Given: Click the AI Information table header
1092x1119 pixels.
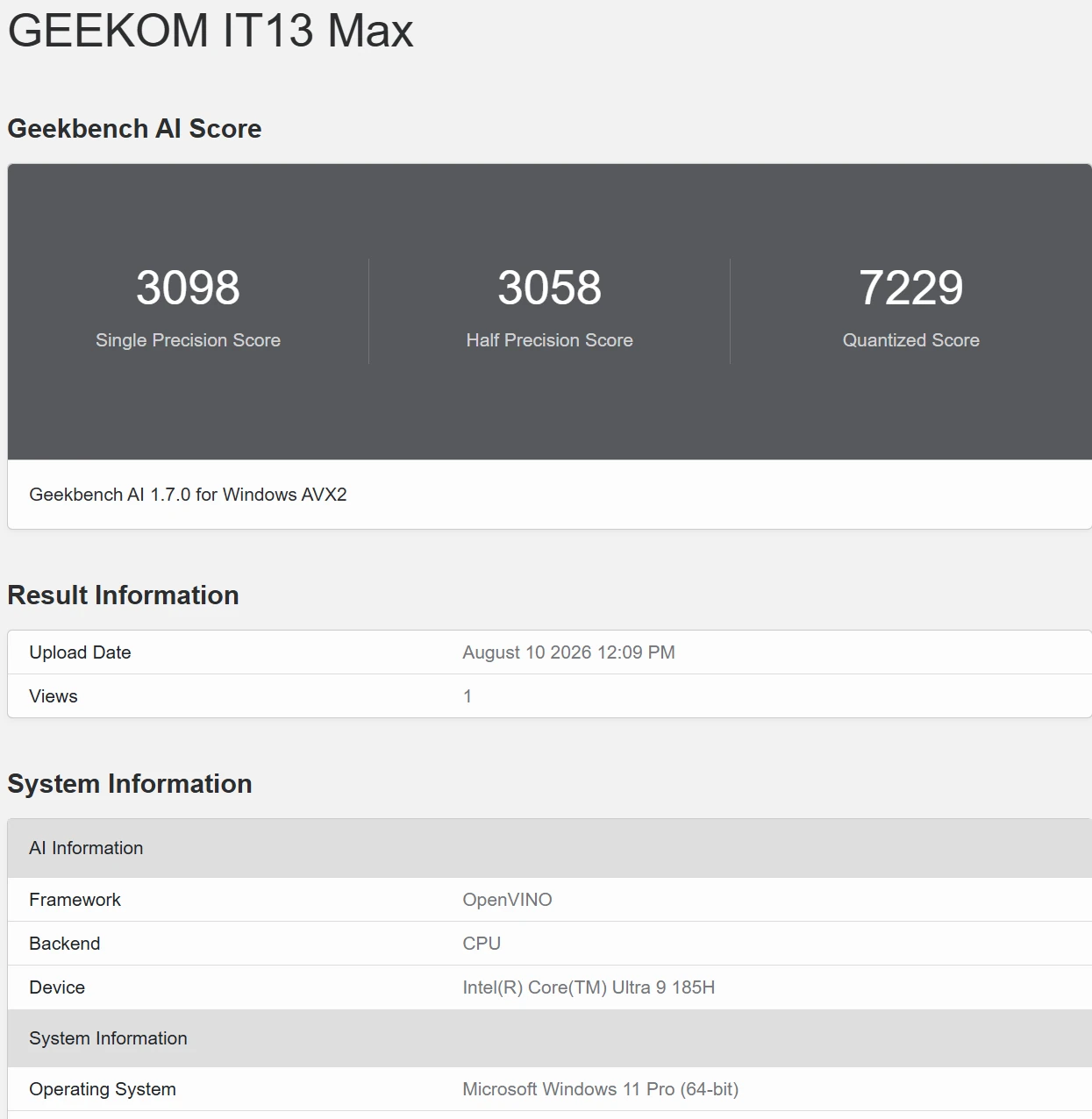Looking at the screenshot, I should point(549,848).
